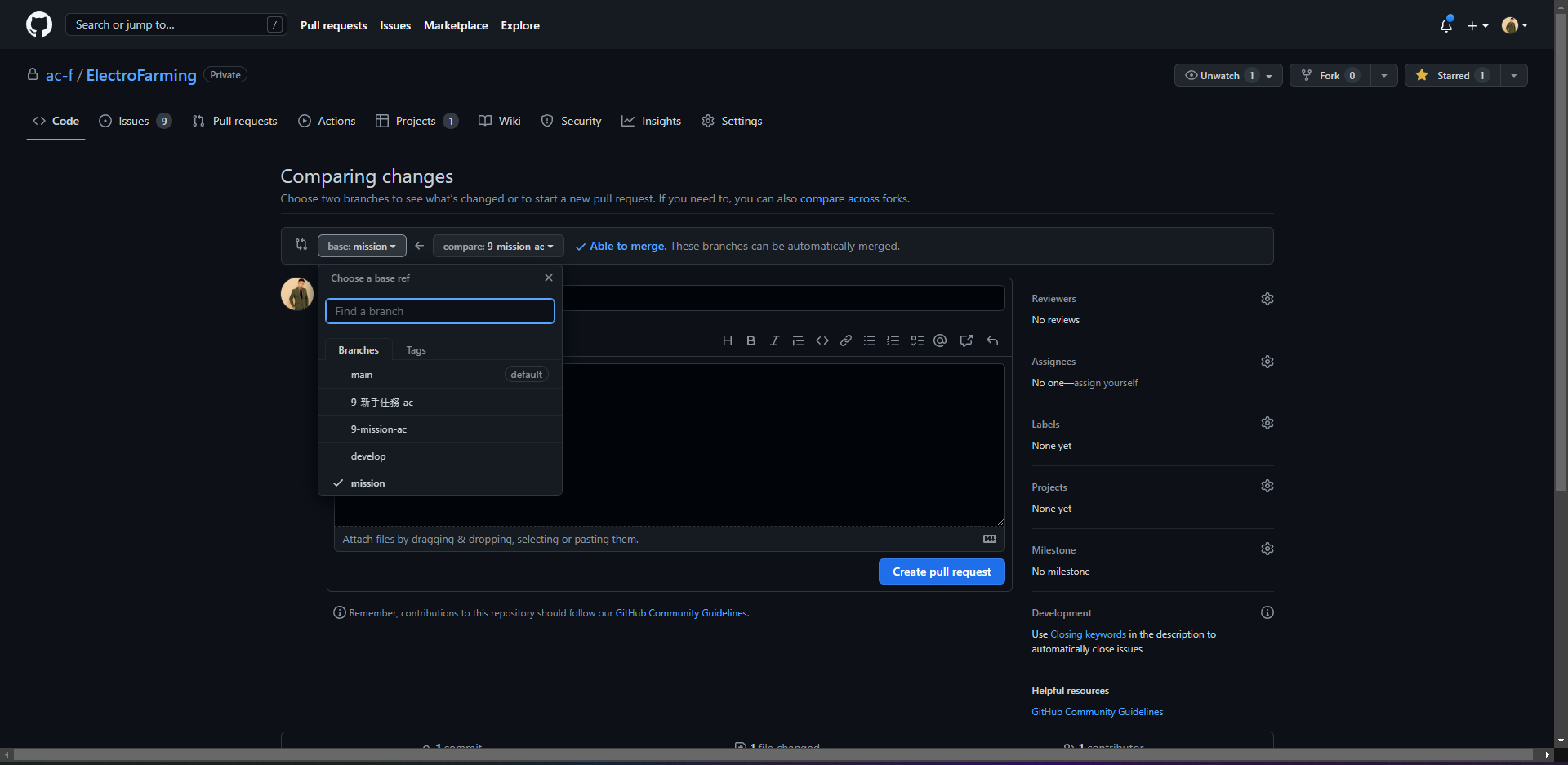Open the Projects repository tab
Viewport: 1568px width, 765px height.
[417, 121]
